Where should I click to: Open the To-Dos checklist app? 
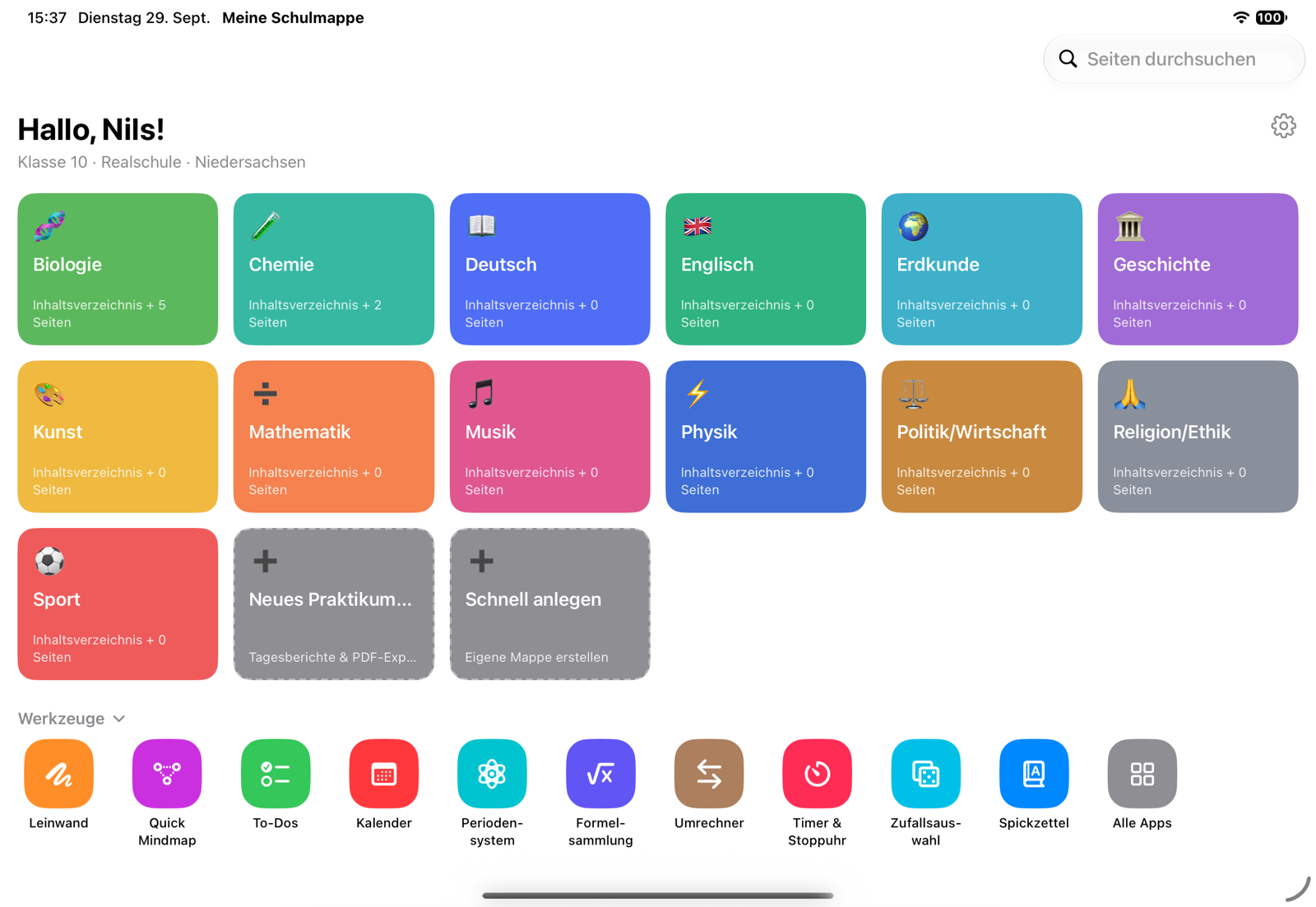tap(276, 774)
